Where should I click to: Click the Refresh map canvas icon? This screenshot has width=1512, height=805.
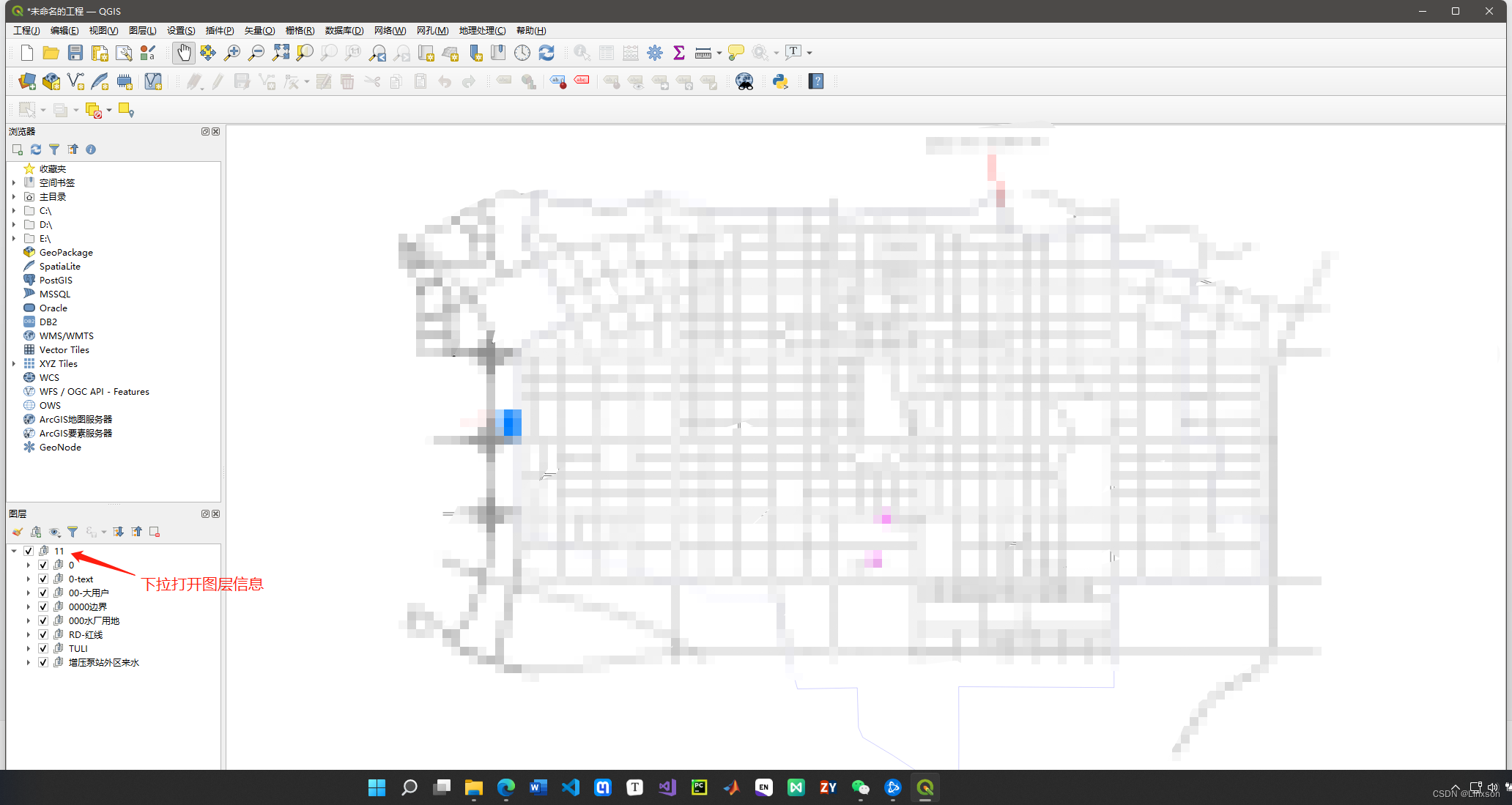[x=546, y=53]
